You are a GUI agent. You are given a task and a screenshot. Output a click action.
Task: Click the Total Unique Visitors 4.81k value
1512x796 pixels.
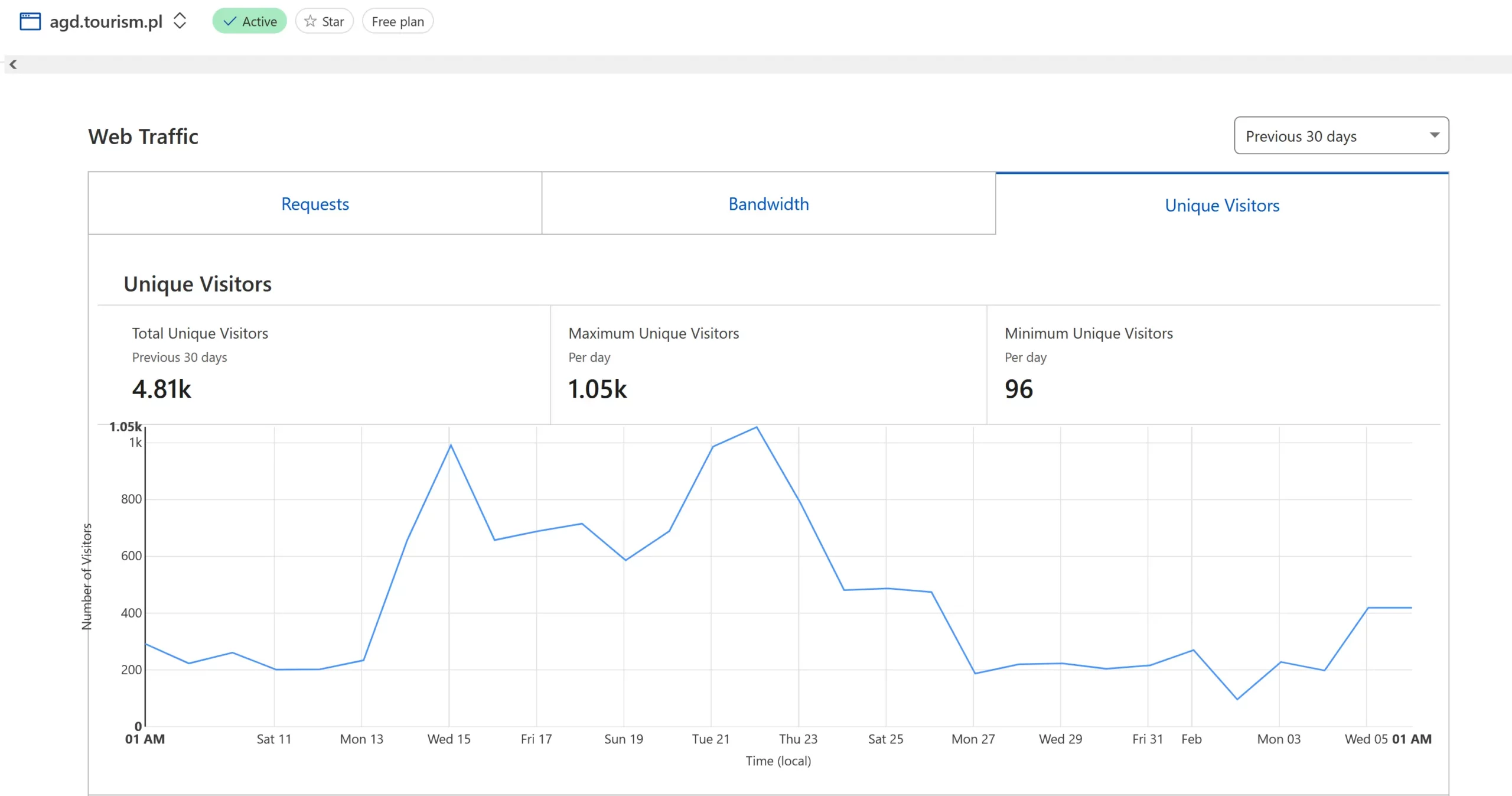coord(161,389)
